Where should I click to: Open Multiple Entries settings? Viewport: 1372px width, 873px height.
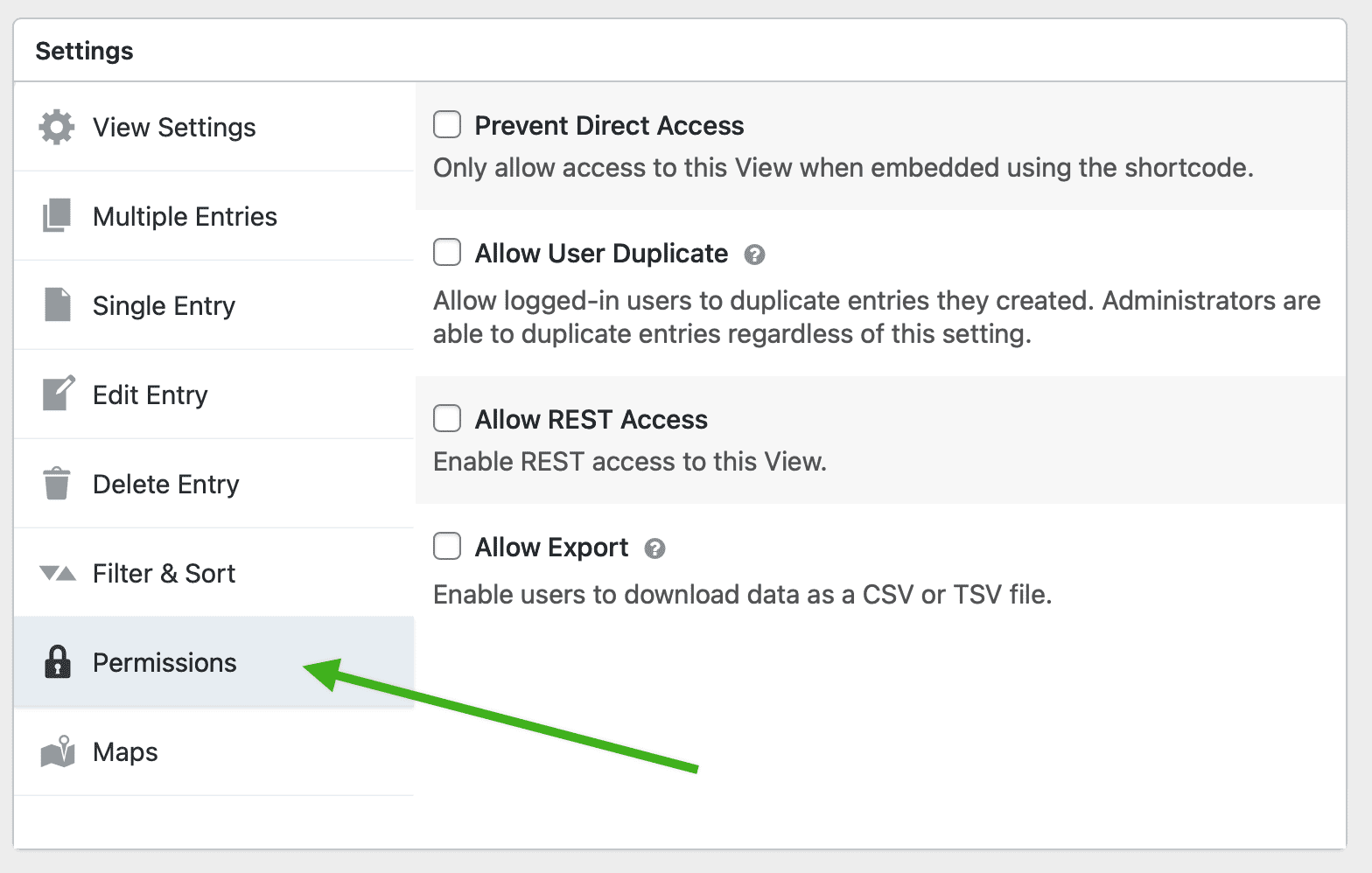click(x=185, y=216)
